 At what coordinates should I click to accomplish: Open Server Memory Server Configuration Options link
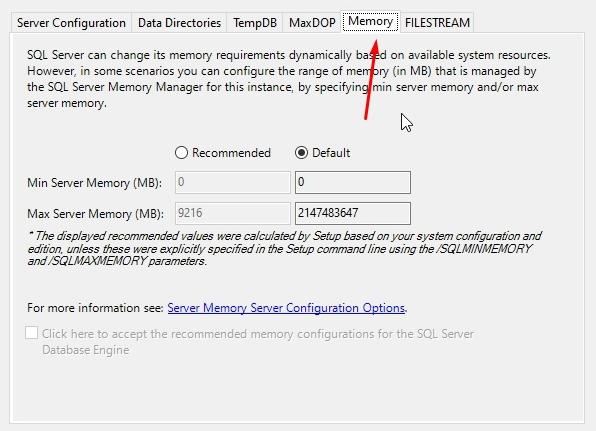tap(286, 308)
